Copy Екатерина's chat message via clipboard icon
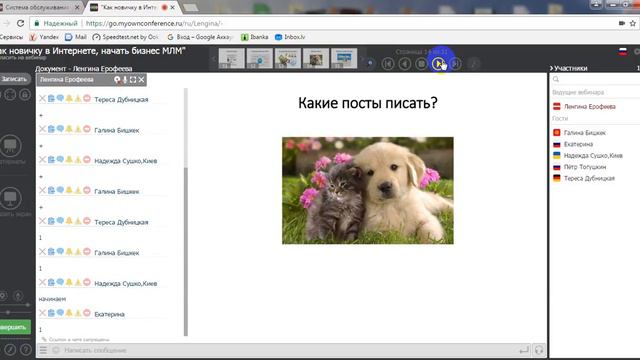The width and height of the screenshot is (640, 360). [x=51, y=313]
